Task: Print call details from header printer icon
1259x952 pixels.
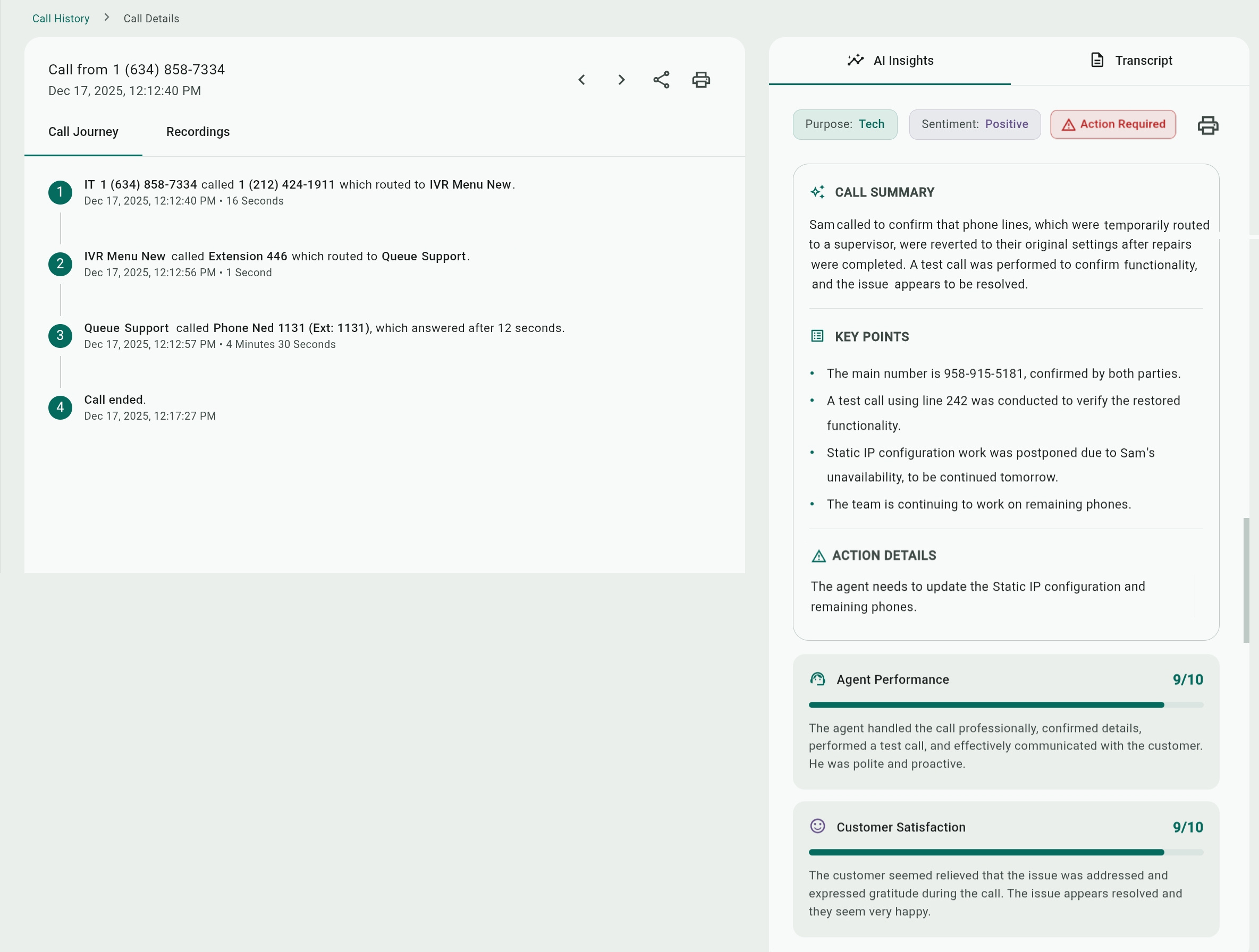Action: (700, 80)
